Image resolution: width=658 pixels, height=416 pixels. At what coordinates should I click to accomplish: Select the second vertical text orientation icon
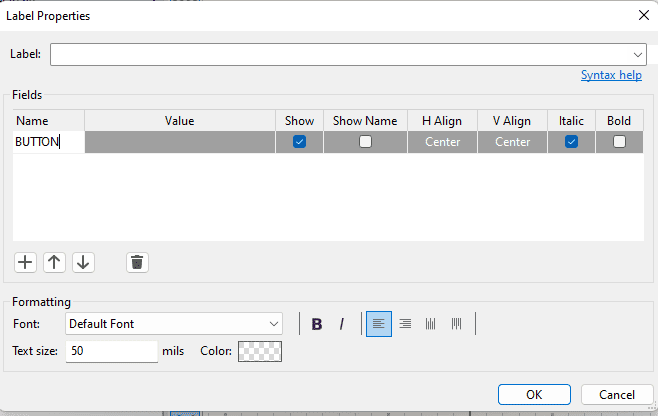(x=457, y=324)
